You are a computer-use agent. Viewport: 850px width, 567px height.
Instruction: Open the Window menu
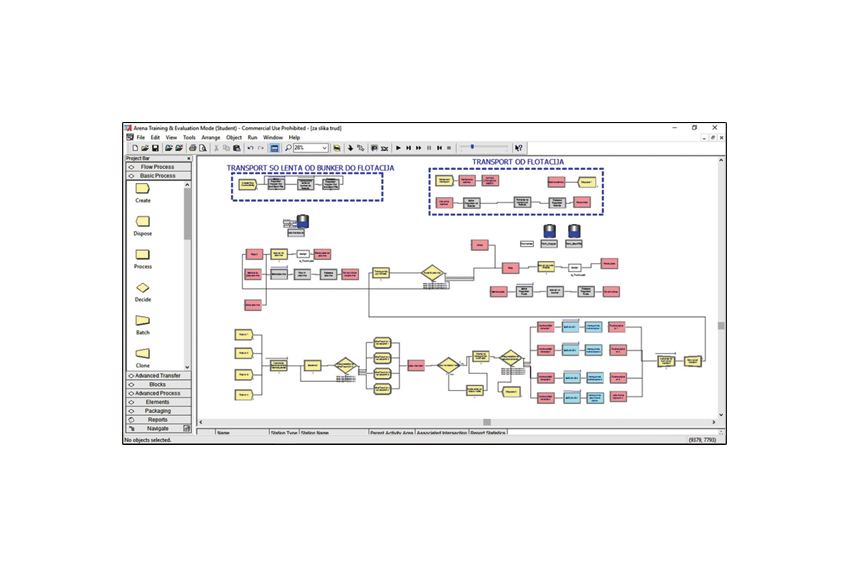pyautogui.click(x=273, y=138)
